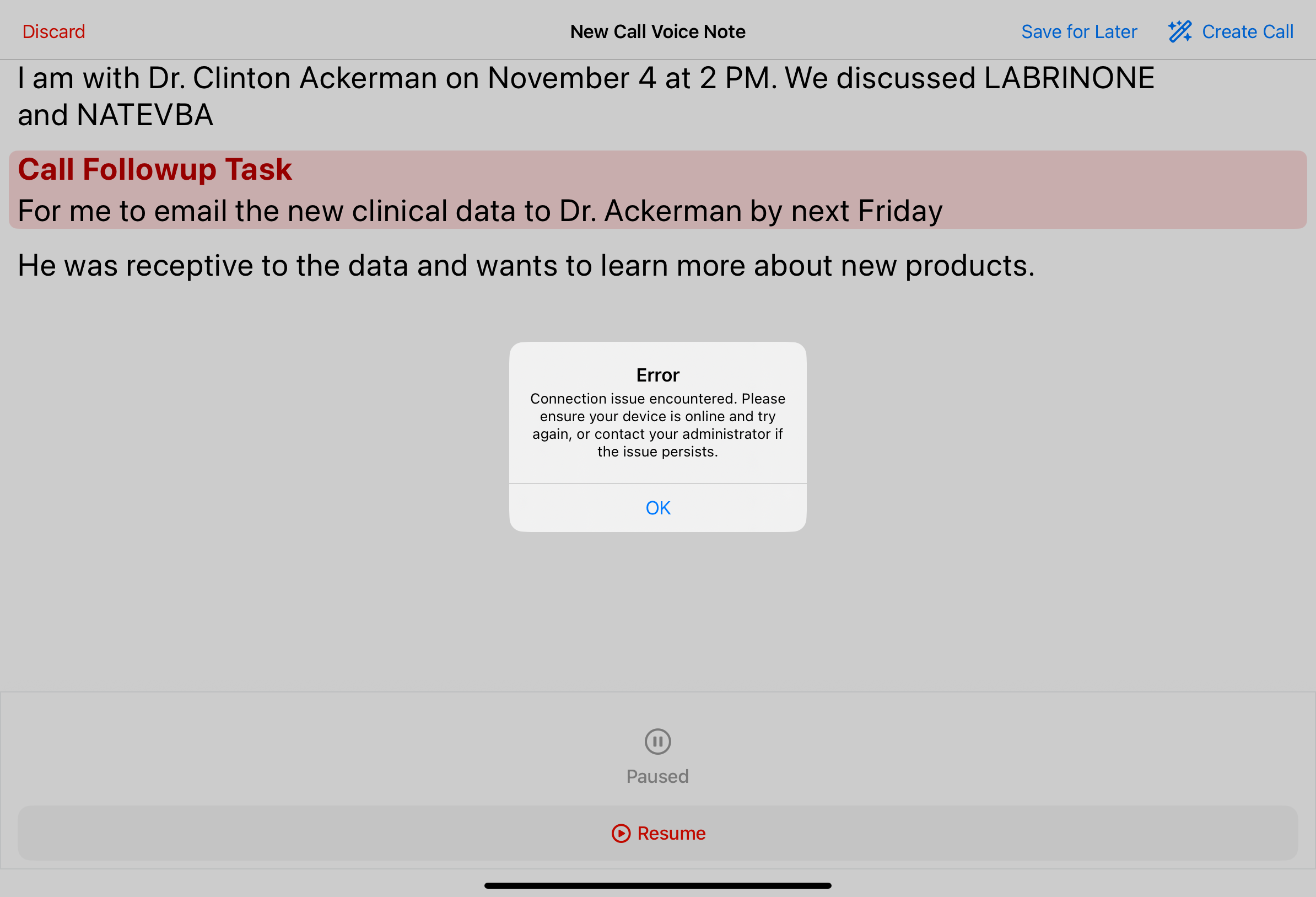Click the connection issue message text

(x=657, y=425)
